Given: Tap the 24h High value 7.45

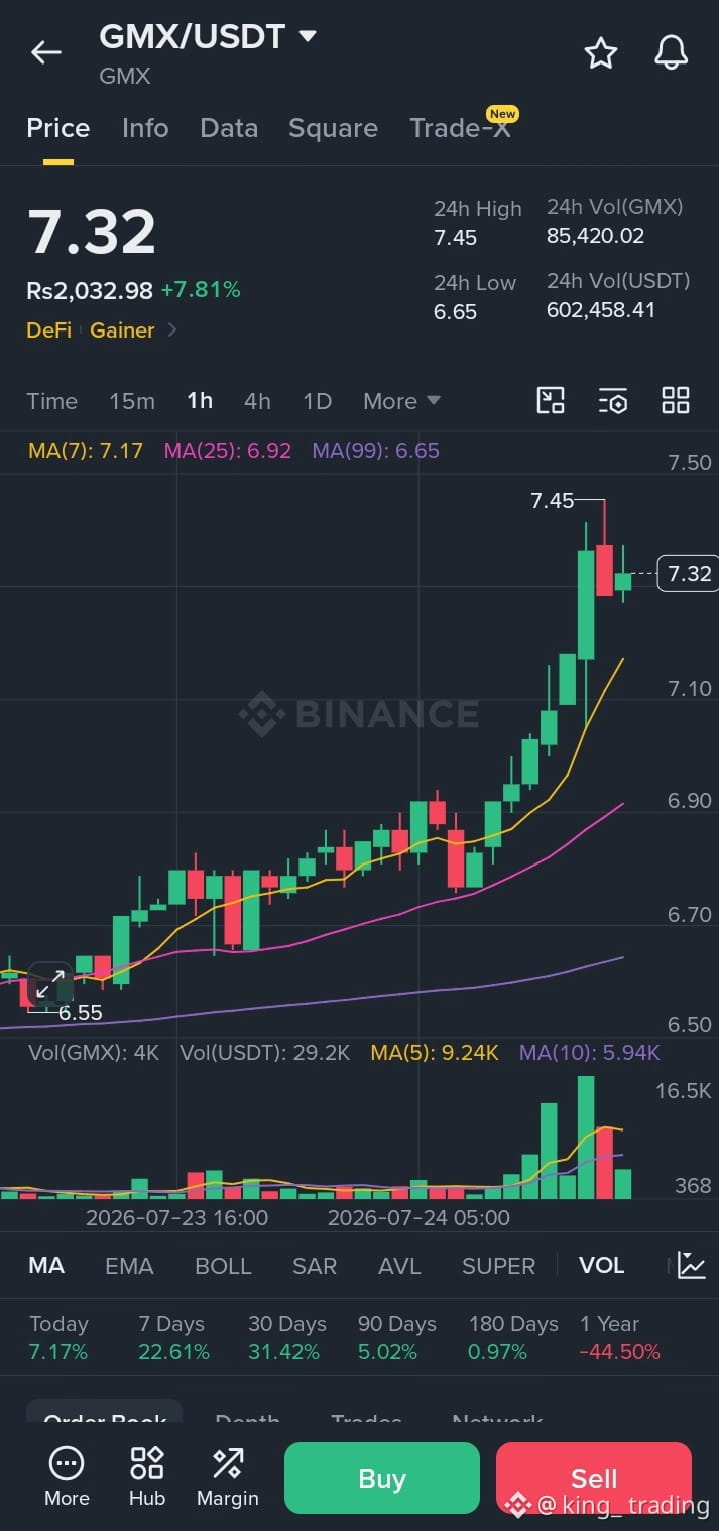Looking at the screenshot, I should (455, 238).
